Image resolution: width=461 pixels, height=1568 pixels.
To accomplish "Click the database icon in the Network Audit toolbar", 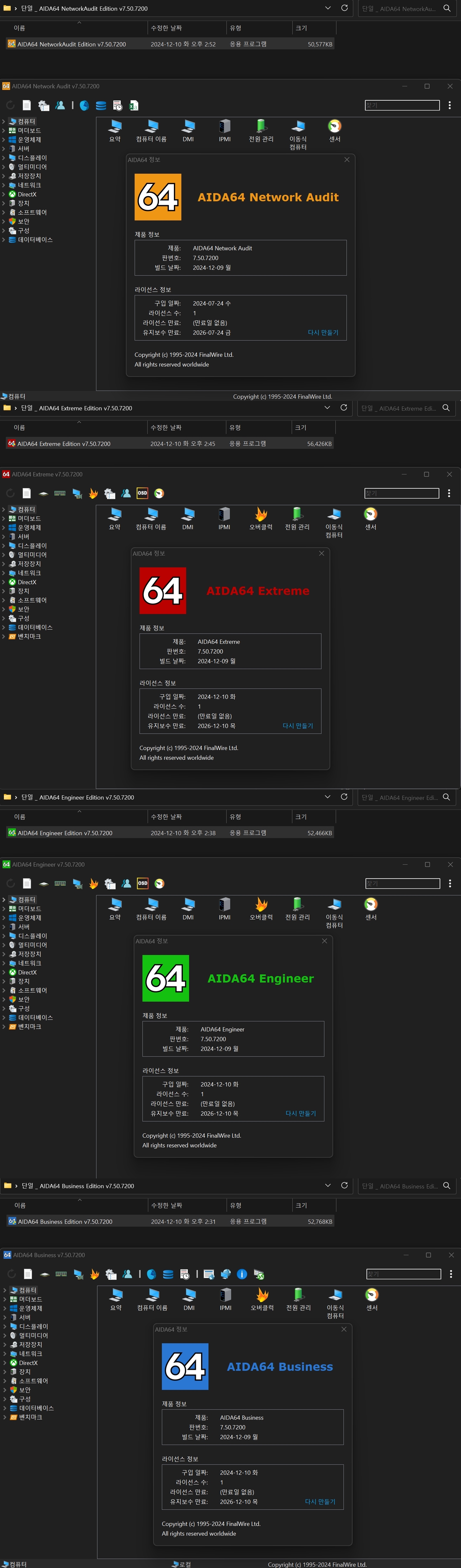I will click(101, 105).
